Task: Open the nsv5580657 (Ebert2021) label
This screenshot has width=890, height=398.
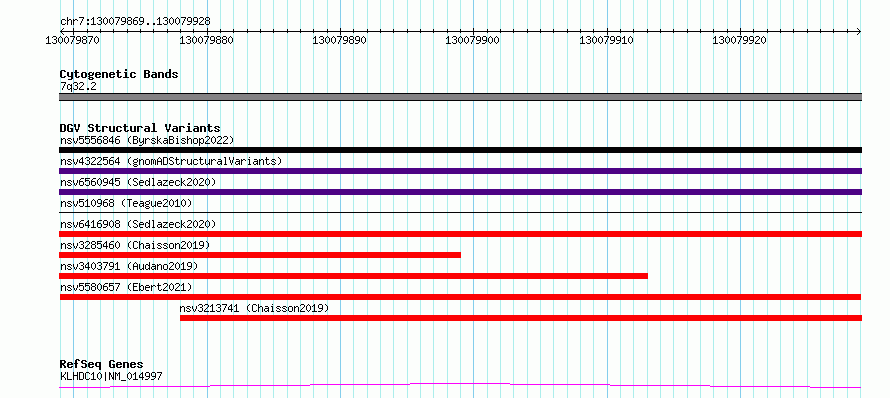Action: pos(126,287)
